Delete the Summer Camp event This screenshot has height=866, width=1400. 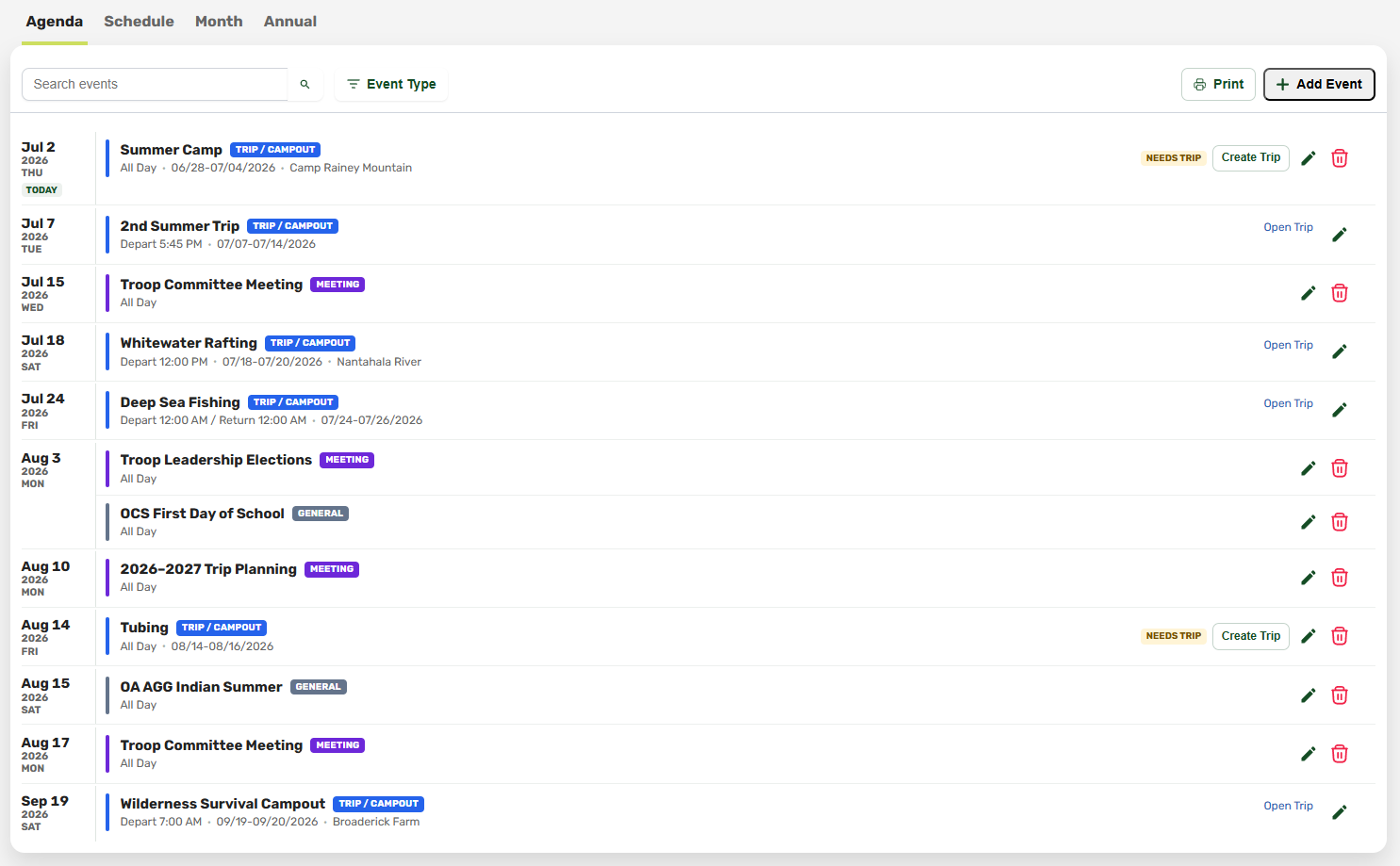(1339, 158)
